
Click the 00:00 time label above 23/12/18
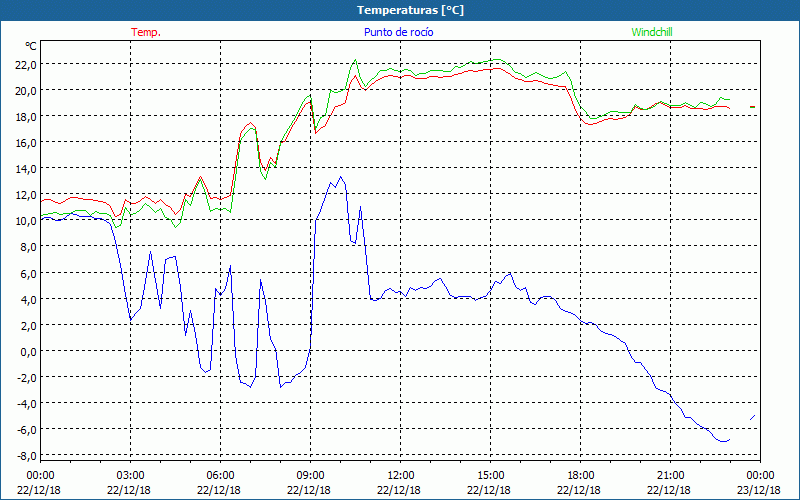coord(760,476)
